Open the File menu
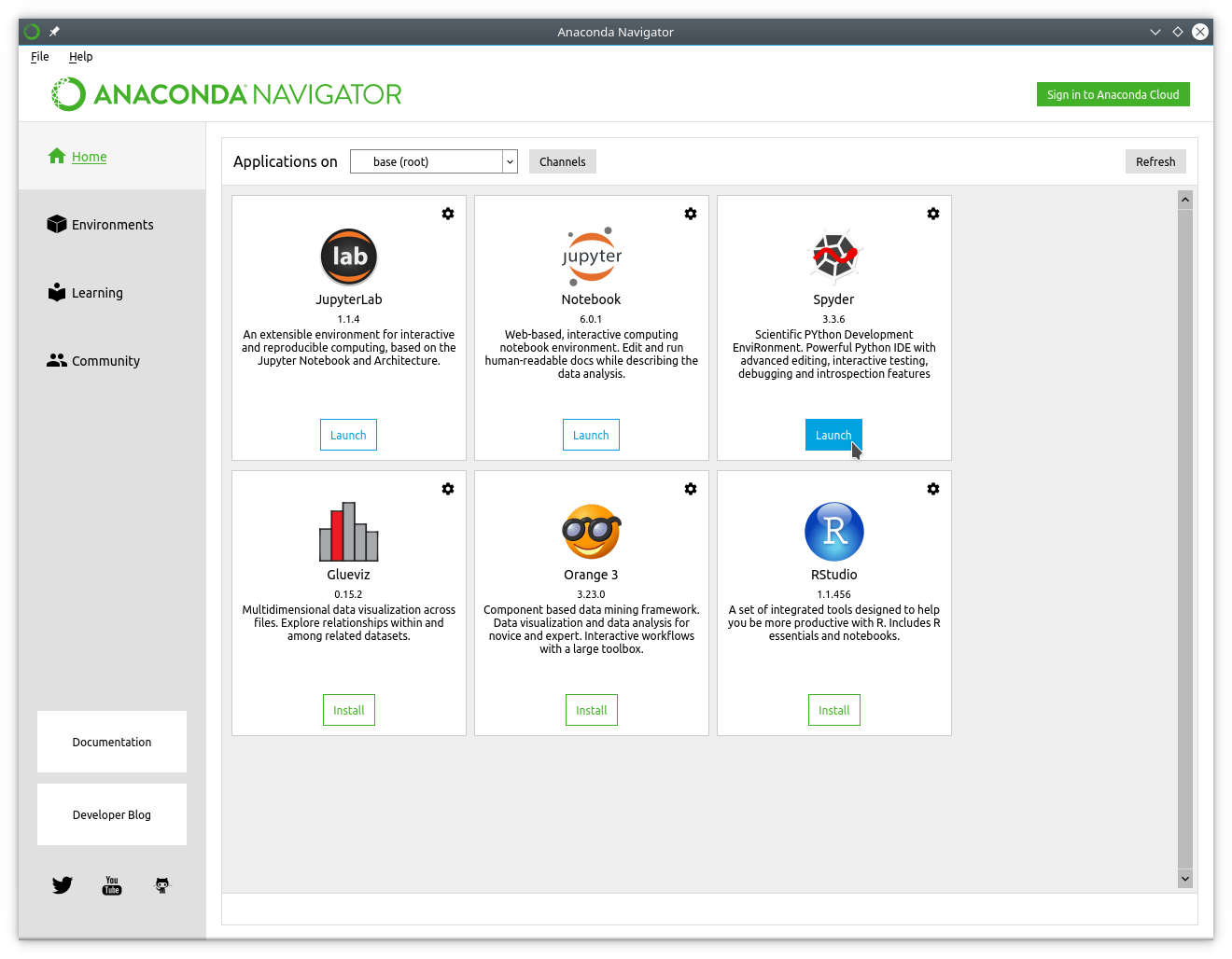This screenshot has height=959, width=1232. pos(39,56)
